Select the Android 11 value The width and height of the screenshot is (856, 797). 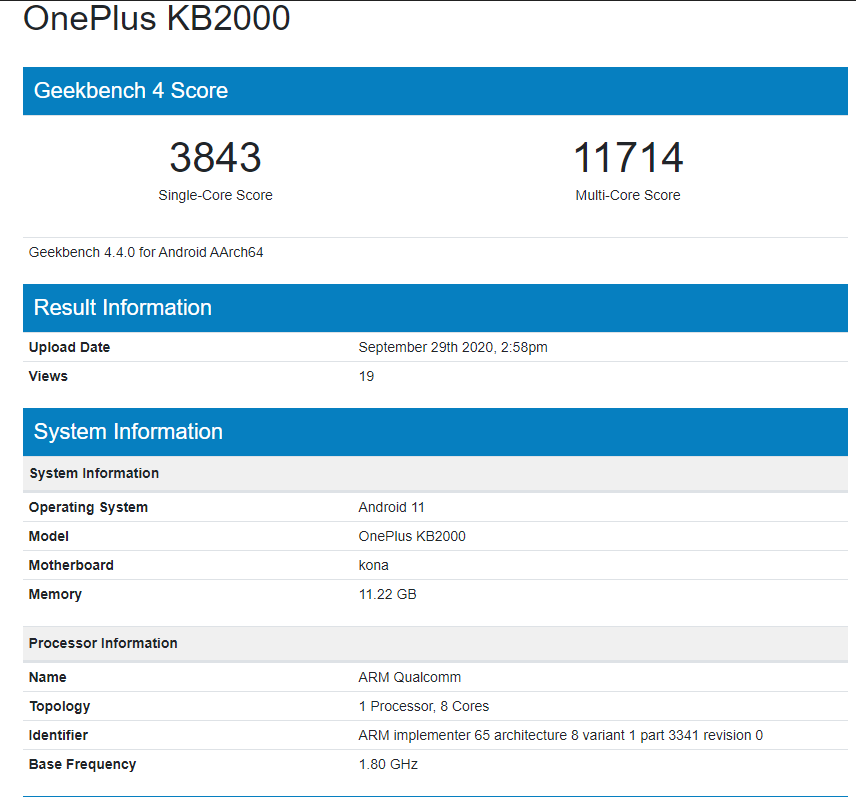(x=391, y=507)
